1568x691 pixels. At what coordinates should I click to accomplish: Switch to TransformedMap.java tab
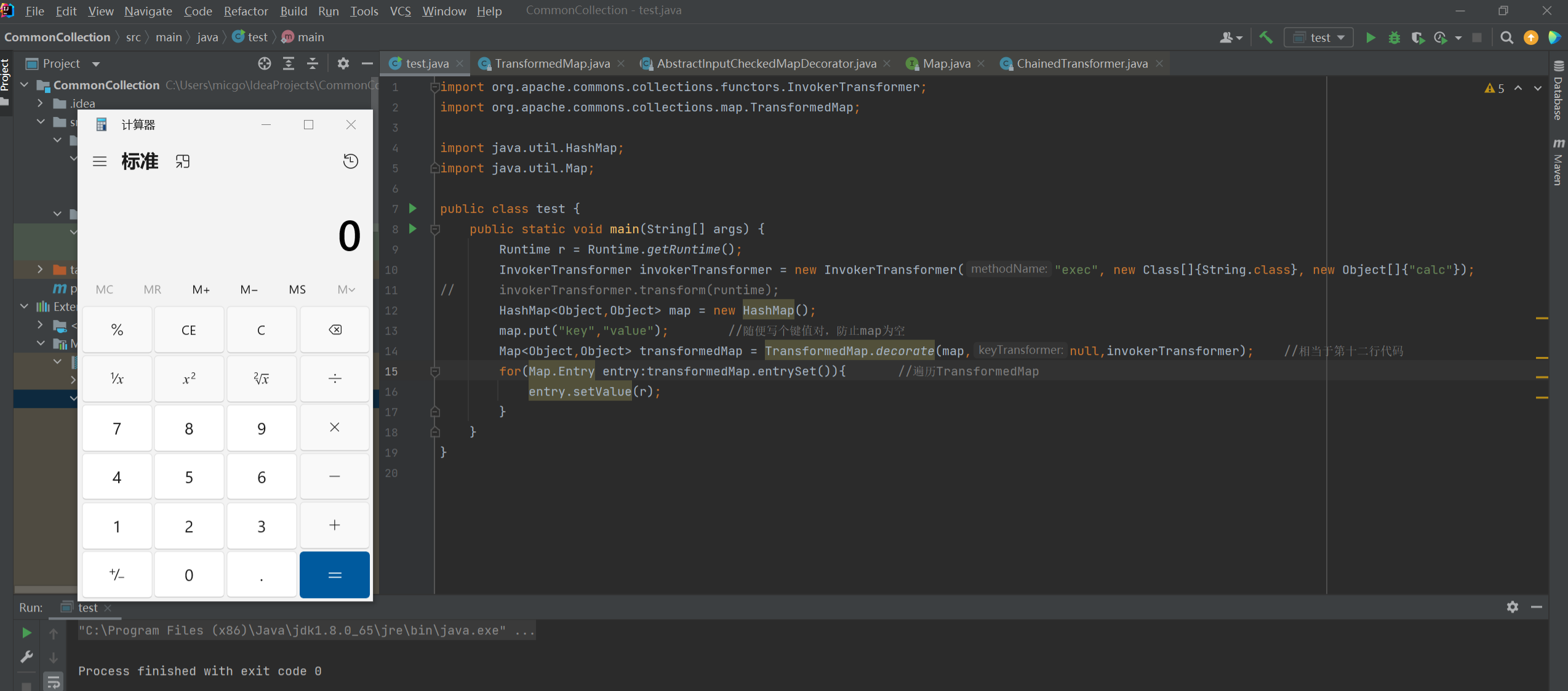coord(552,63)
